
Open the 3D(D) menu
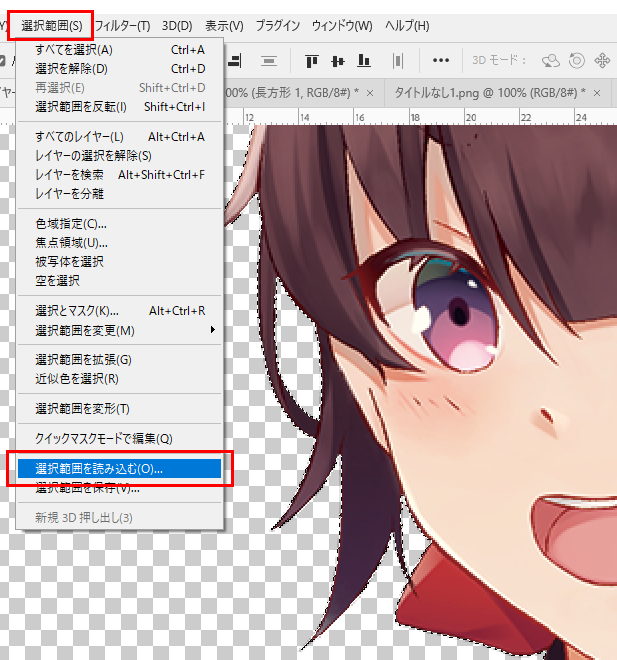click(x=177, y=26)
